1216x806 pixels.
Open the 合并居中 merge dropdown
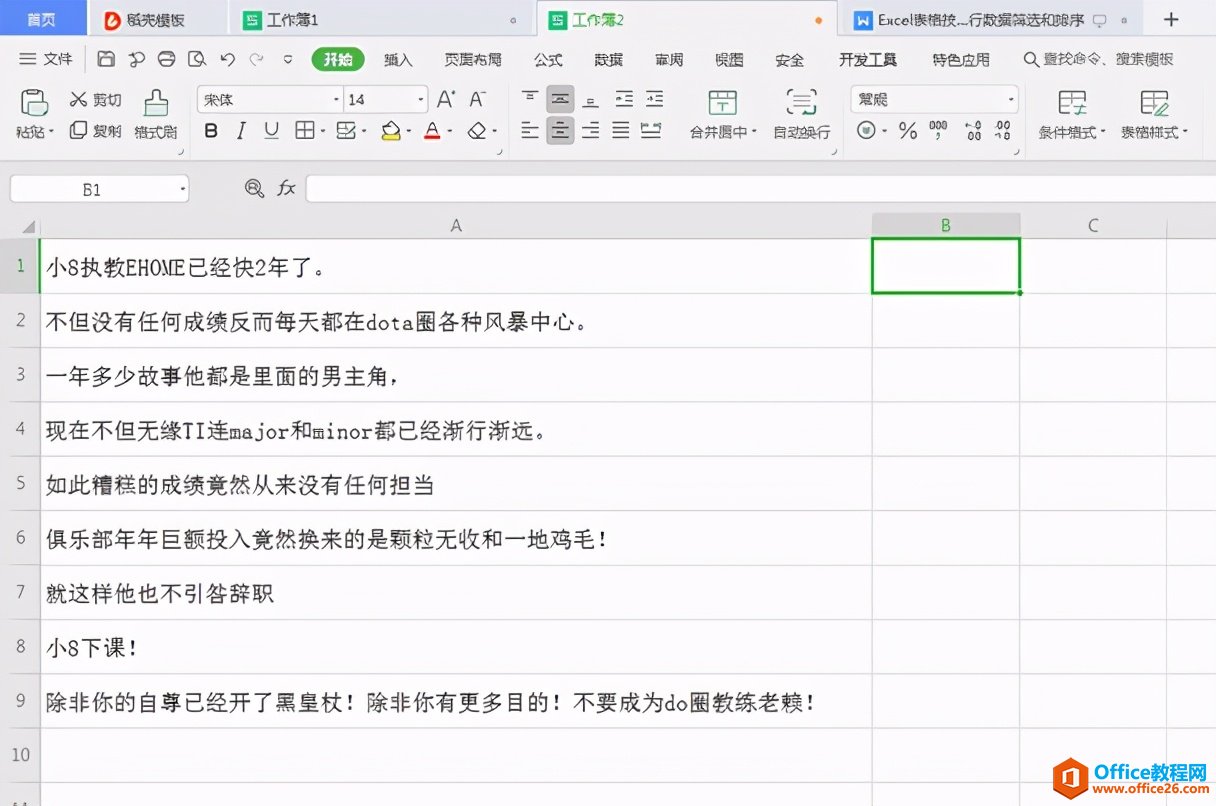[723, 132]
